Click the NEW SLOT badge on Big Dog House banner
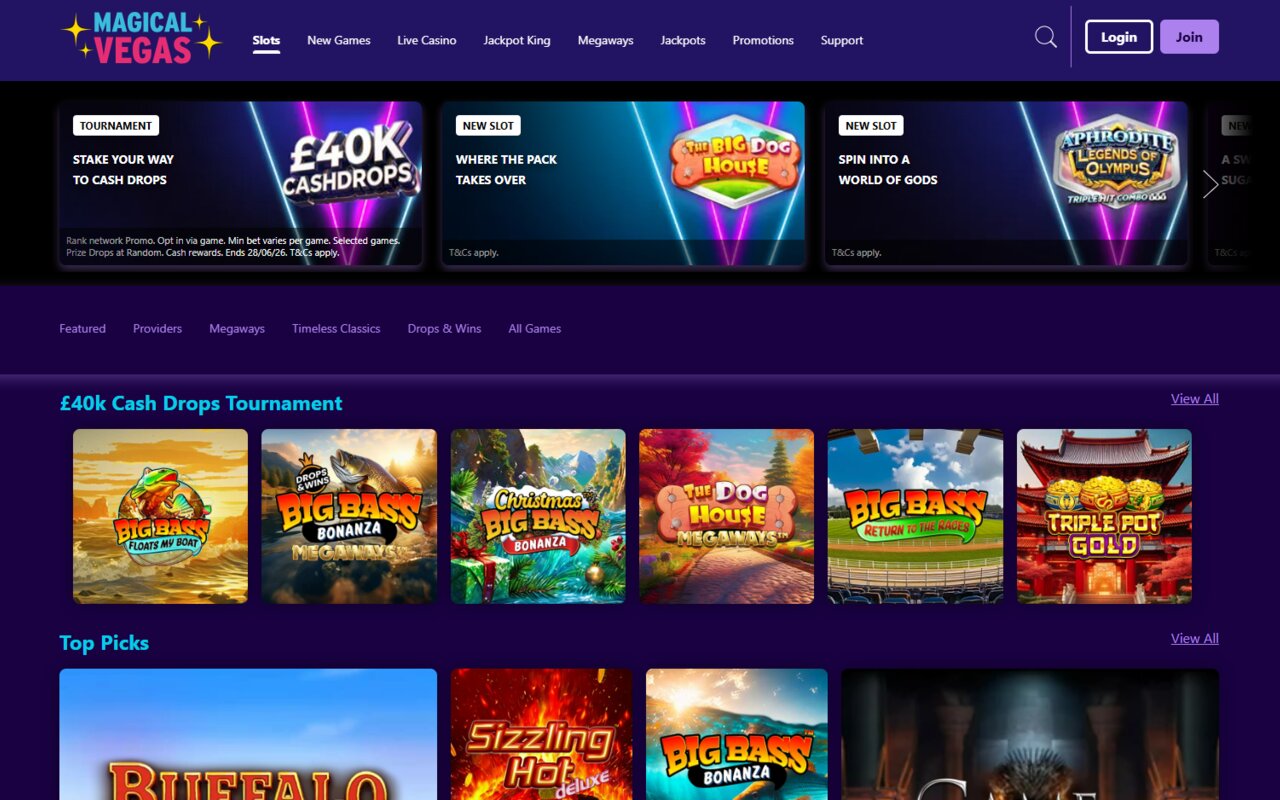 [x=488, y=126]
